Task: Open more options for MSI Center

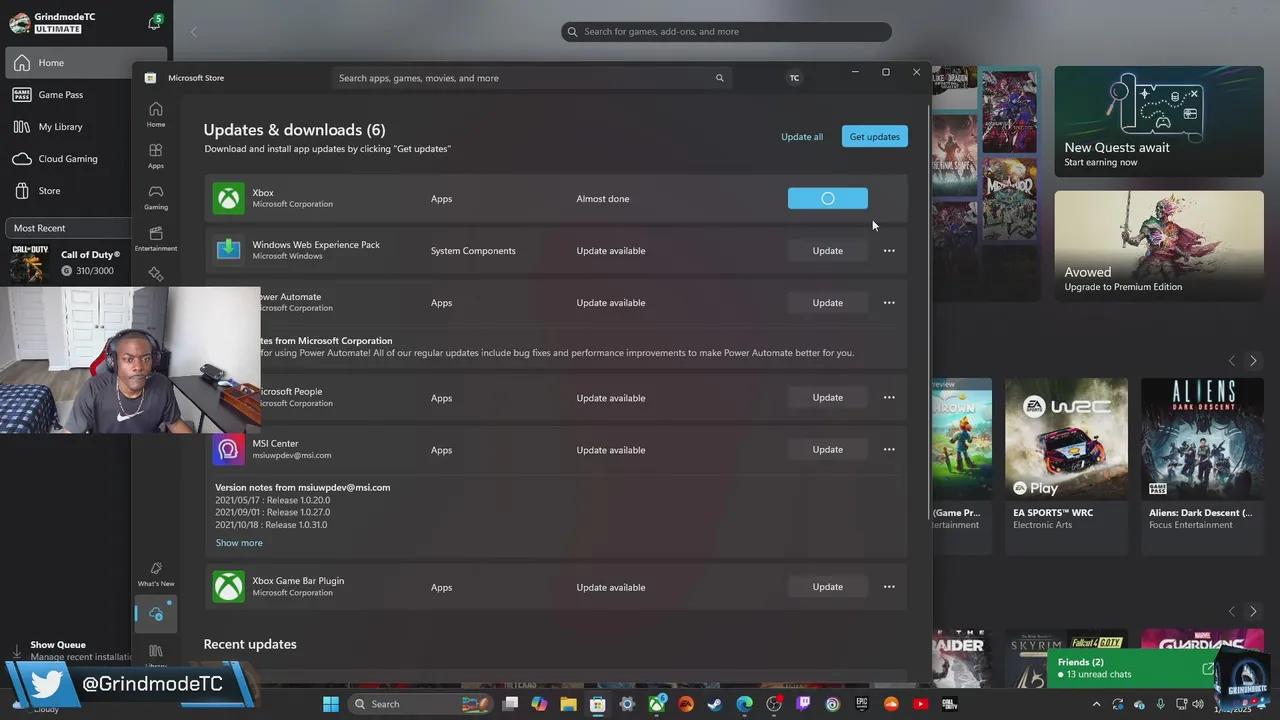Action: pos(889,450)
